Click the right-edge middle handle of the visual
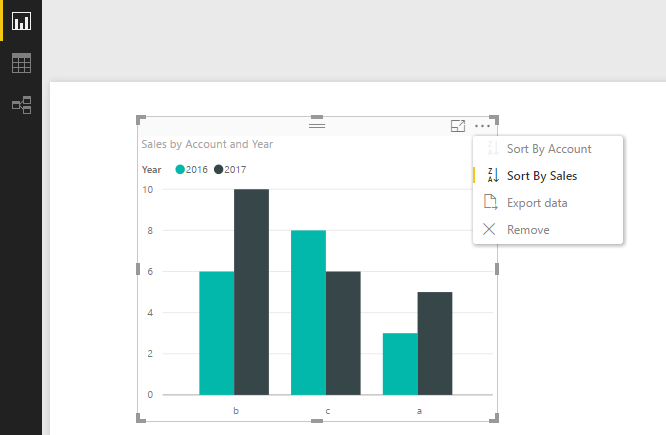This screenshot has width=666, height=435. pyautogui.click(x=497, y=269)
